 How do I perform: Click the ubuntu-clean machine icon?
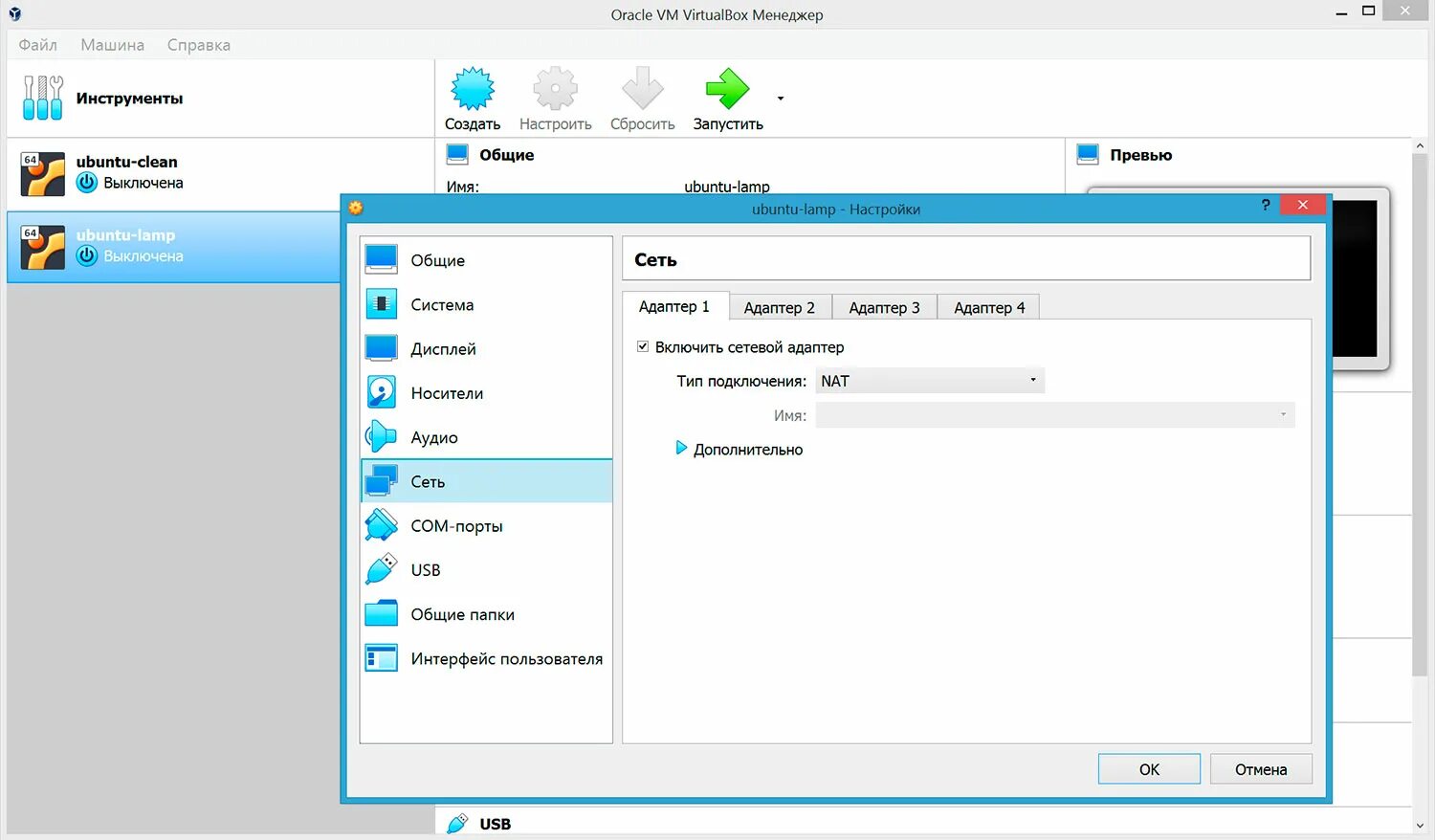point(43,174)
